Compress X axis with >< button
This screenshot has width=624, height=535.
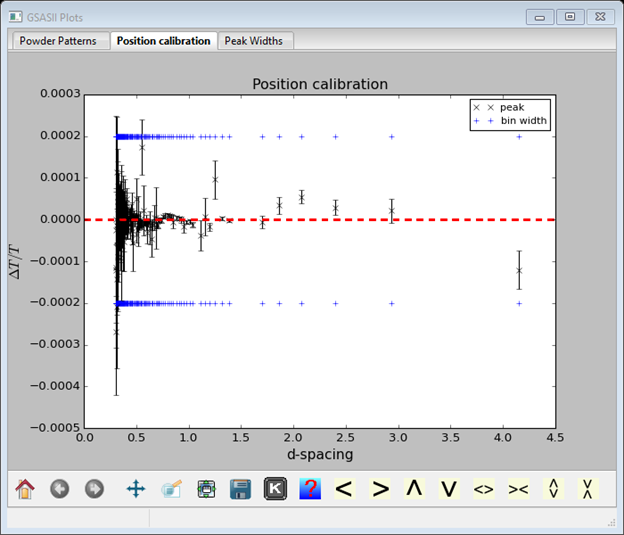click(x=518, y=489)
